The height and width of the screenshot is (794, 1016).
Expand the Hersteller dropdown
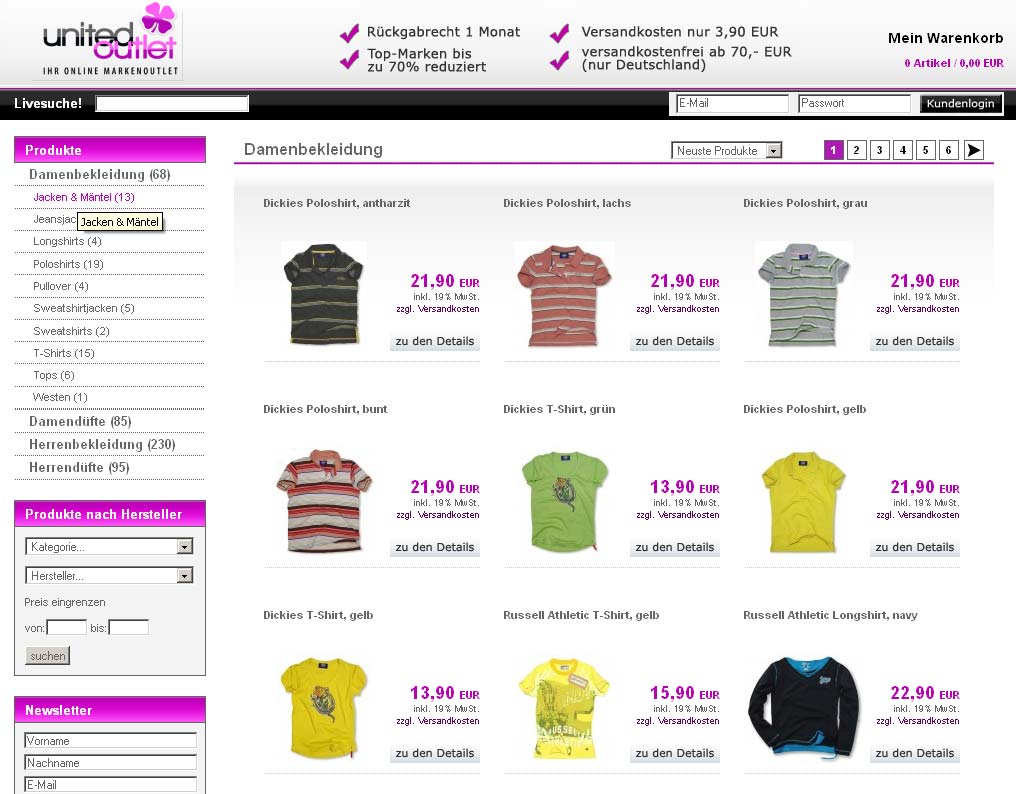109,576
